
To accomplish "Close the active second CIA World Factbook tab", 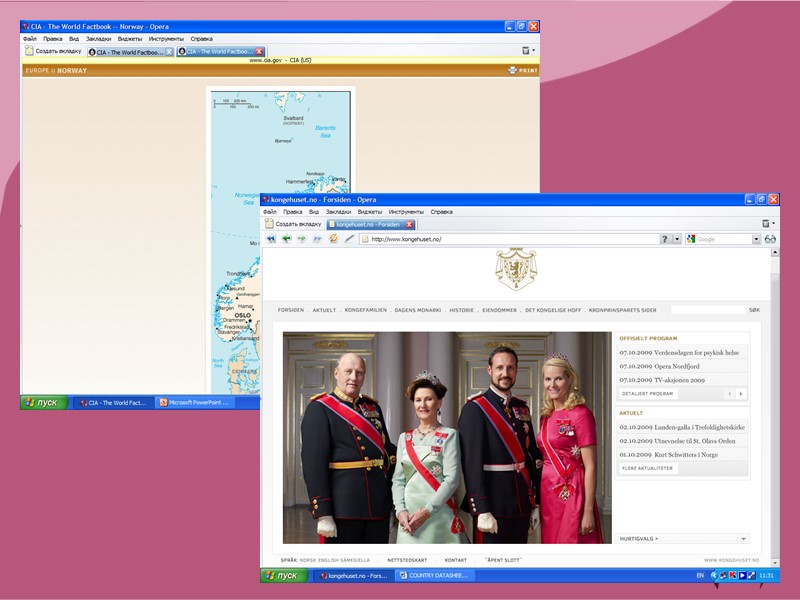I will (x=259, y=52).
